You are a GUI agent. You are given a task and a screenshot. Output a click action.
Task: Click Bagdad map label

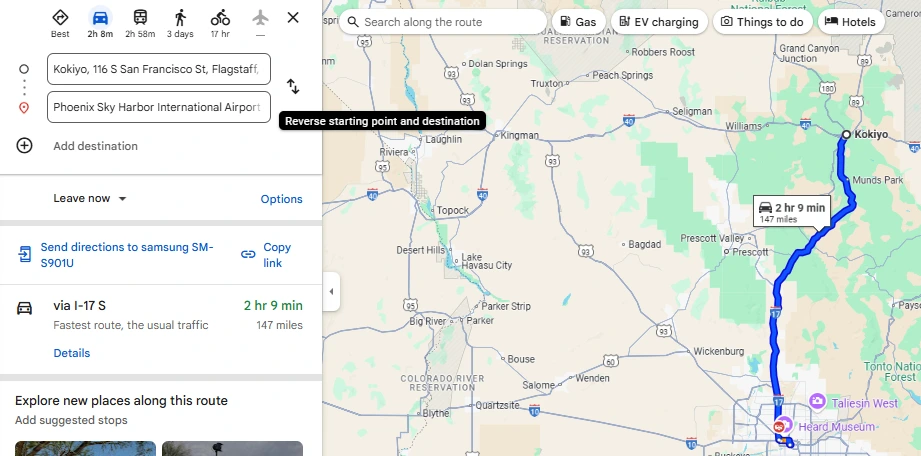click(x=645, y=244)
